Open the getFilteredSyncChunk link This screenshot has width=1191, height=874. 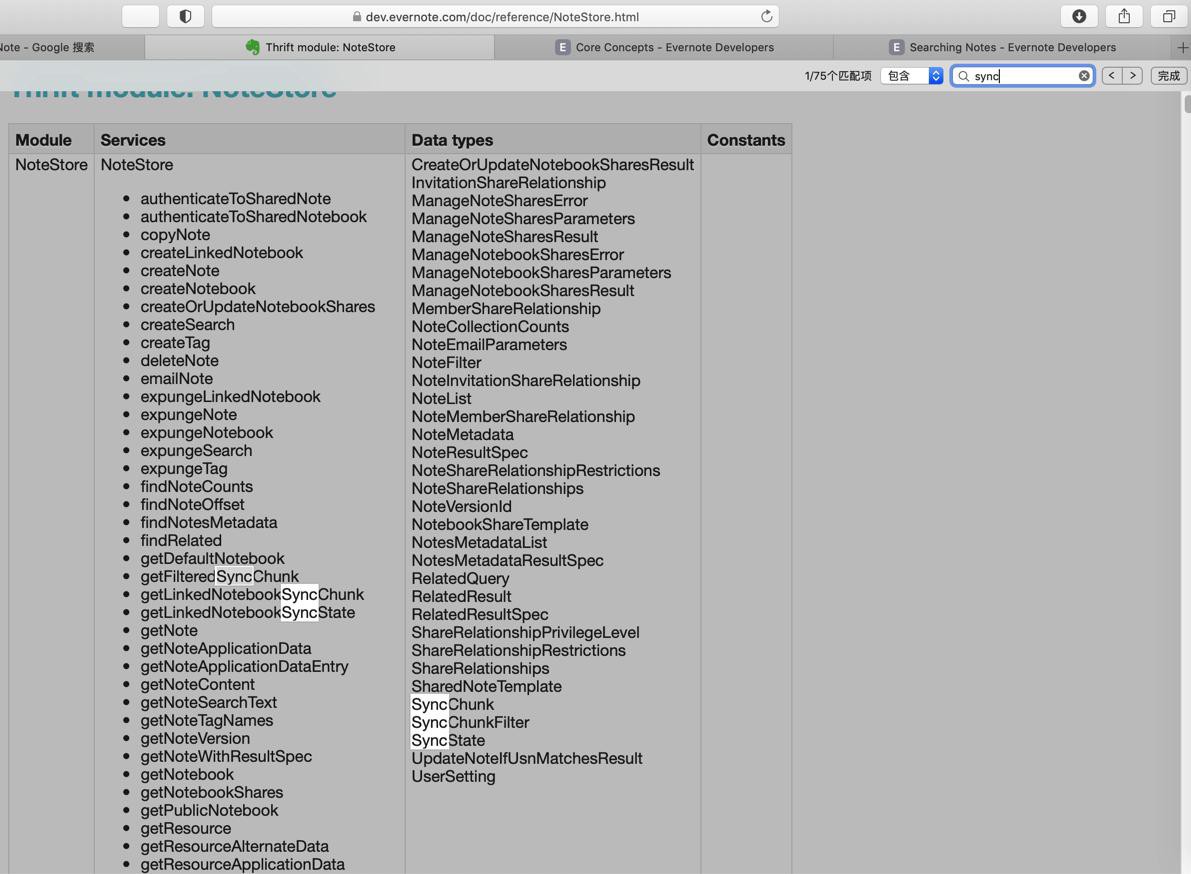pos(219,576)
